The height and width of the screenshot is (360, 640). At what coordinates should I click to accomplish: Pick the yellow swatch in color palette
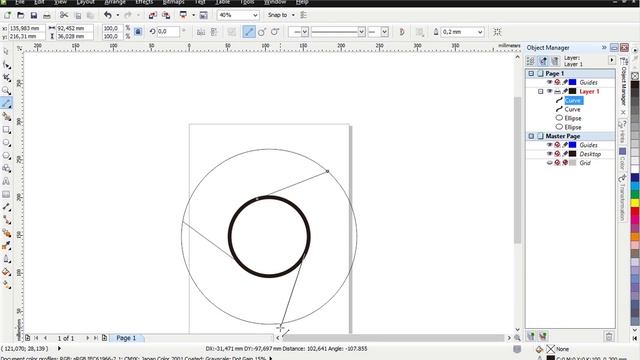[x=635, y=202]
